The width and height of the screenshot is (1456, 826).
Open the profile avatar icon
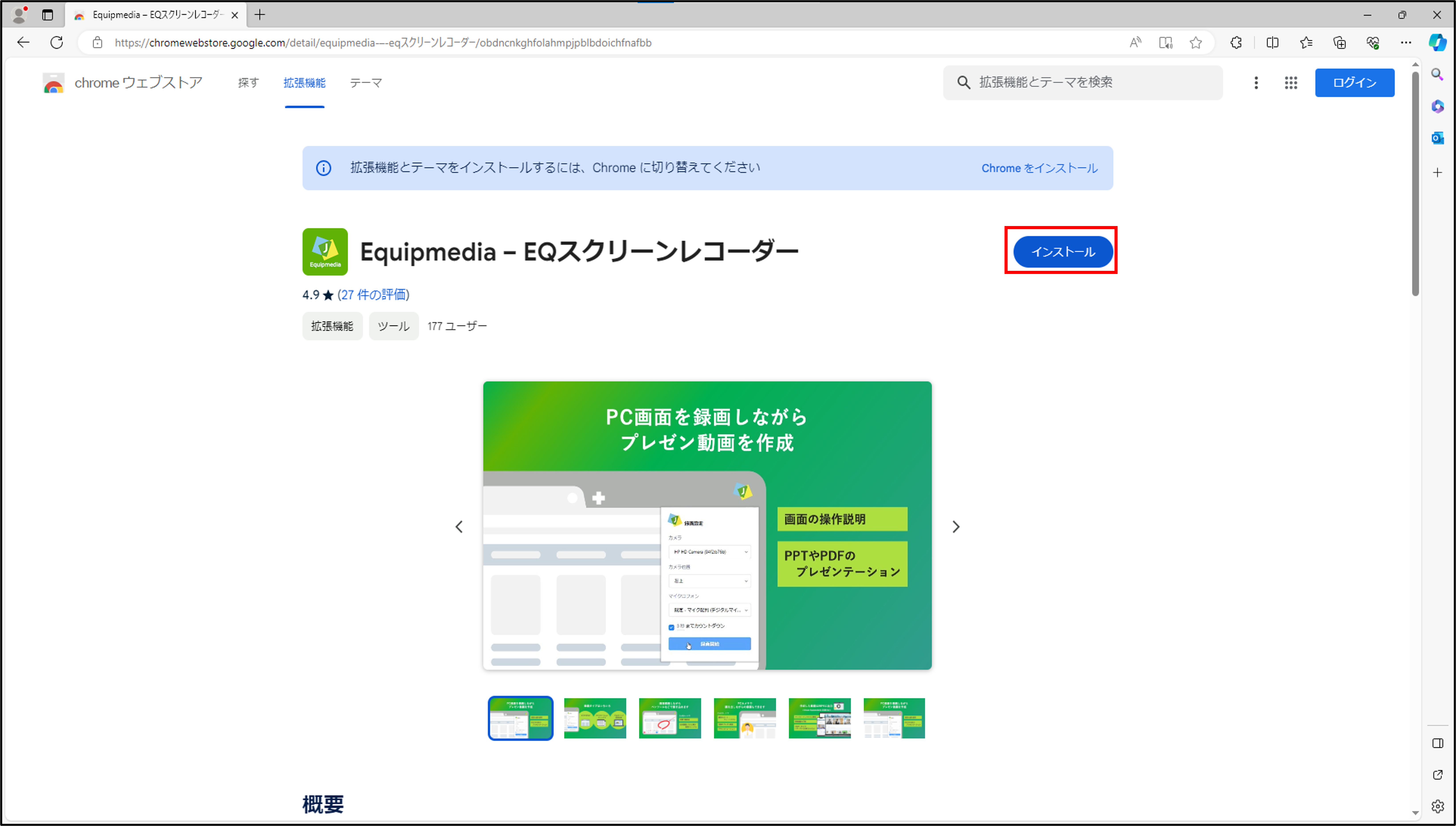coord(19,15)
